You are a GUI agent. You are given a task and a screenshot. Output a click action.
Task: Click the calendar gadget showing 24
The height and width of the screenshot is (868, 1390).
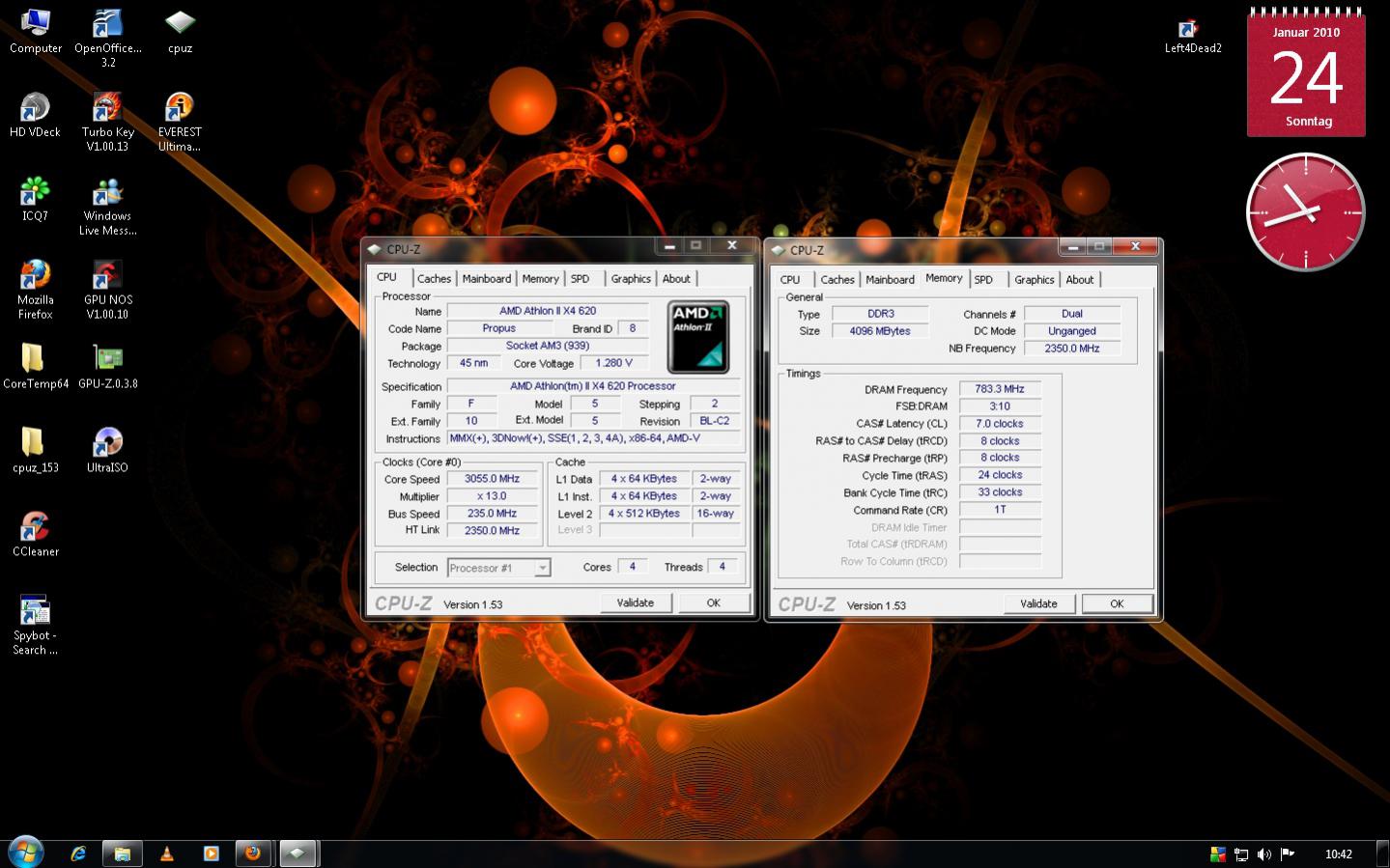pos(1306,72)
